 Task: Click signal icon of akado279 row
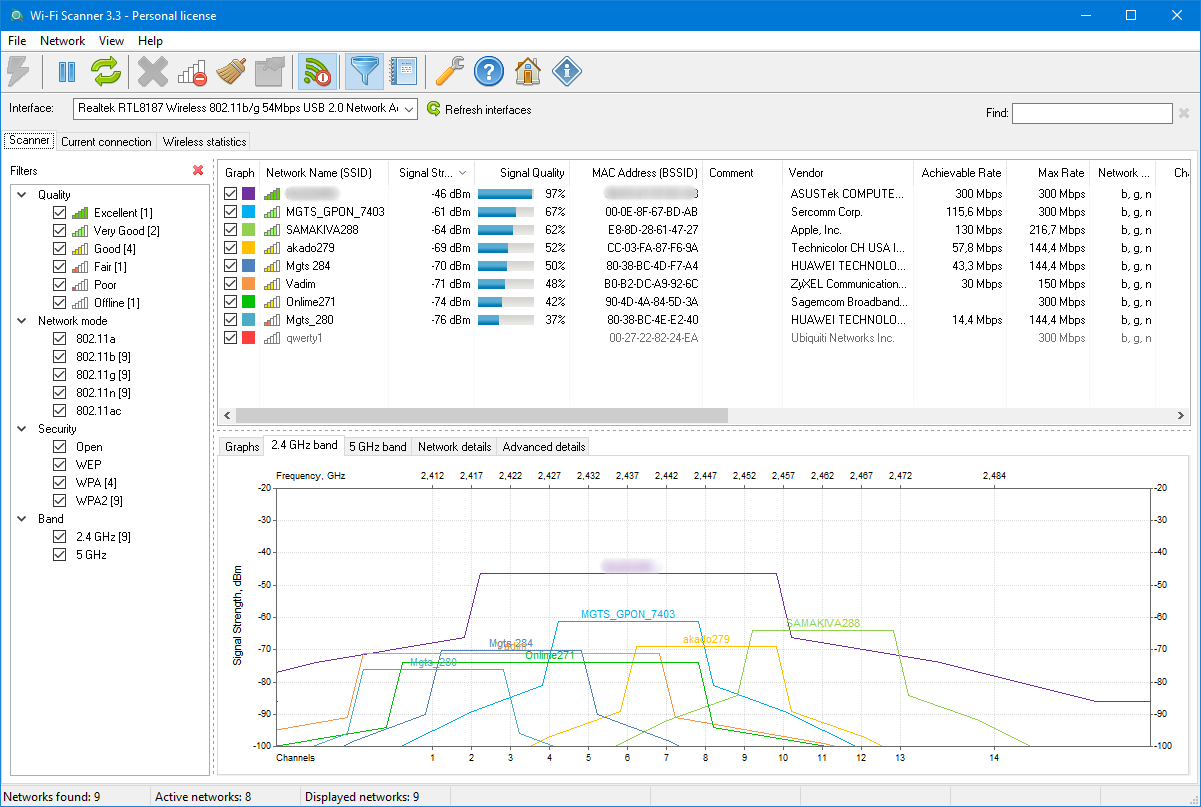tap(272, 248)
